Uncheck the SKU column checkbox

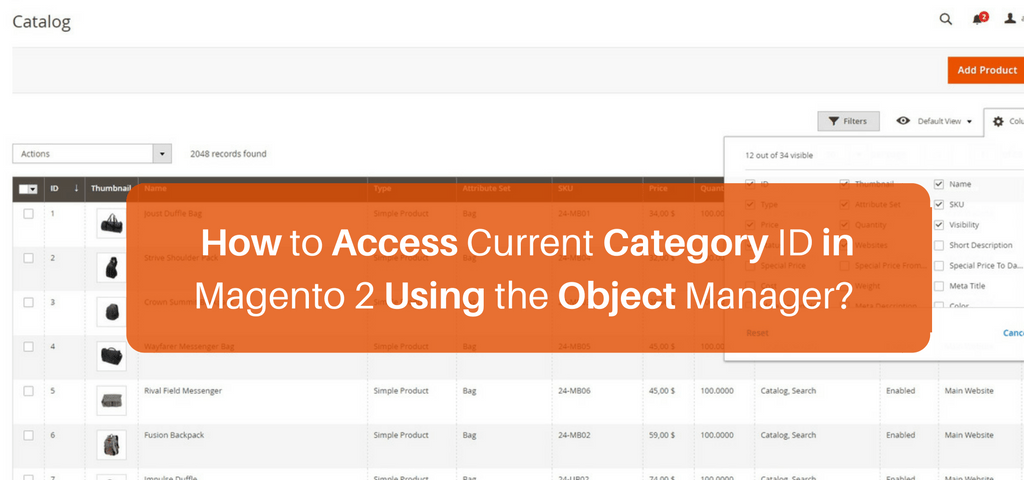(x=938, y=204)
